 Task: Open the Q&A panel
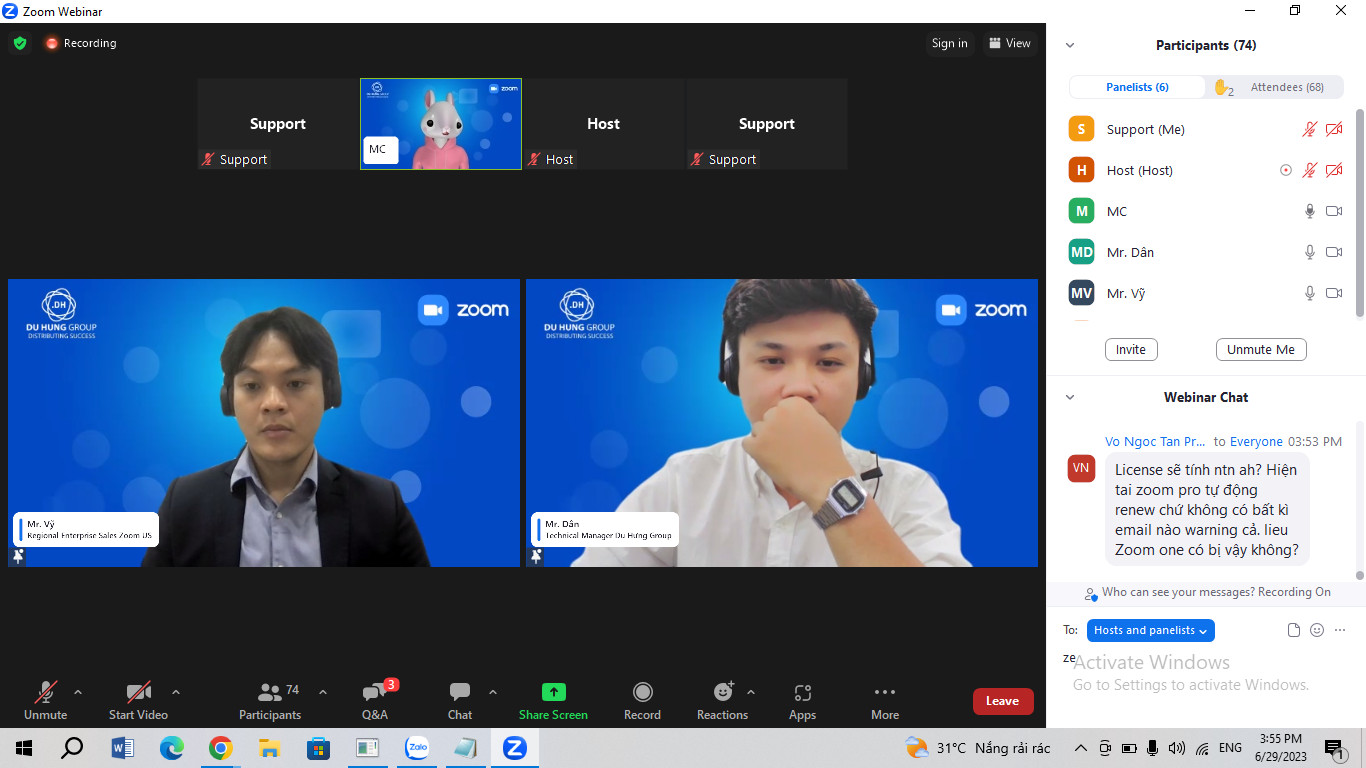pyautogui.click(x=375, y=693)
